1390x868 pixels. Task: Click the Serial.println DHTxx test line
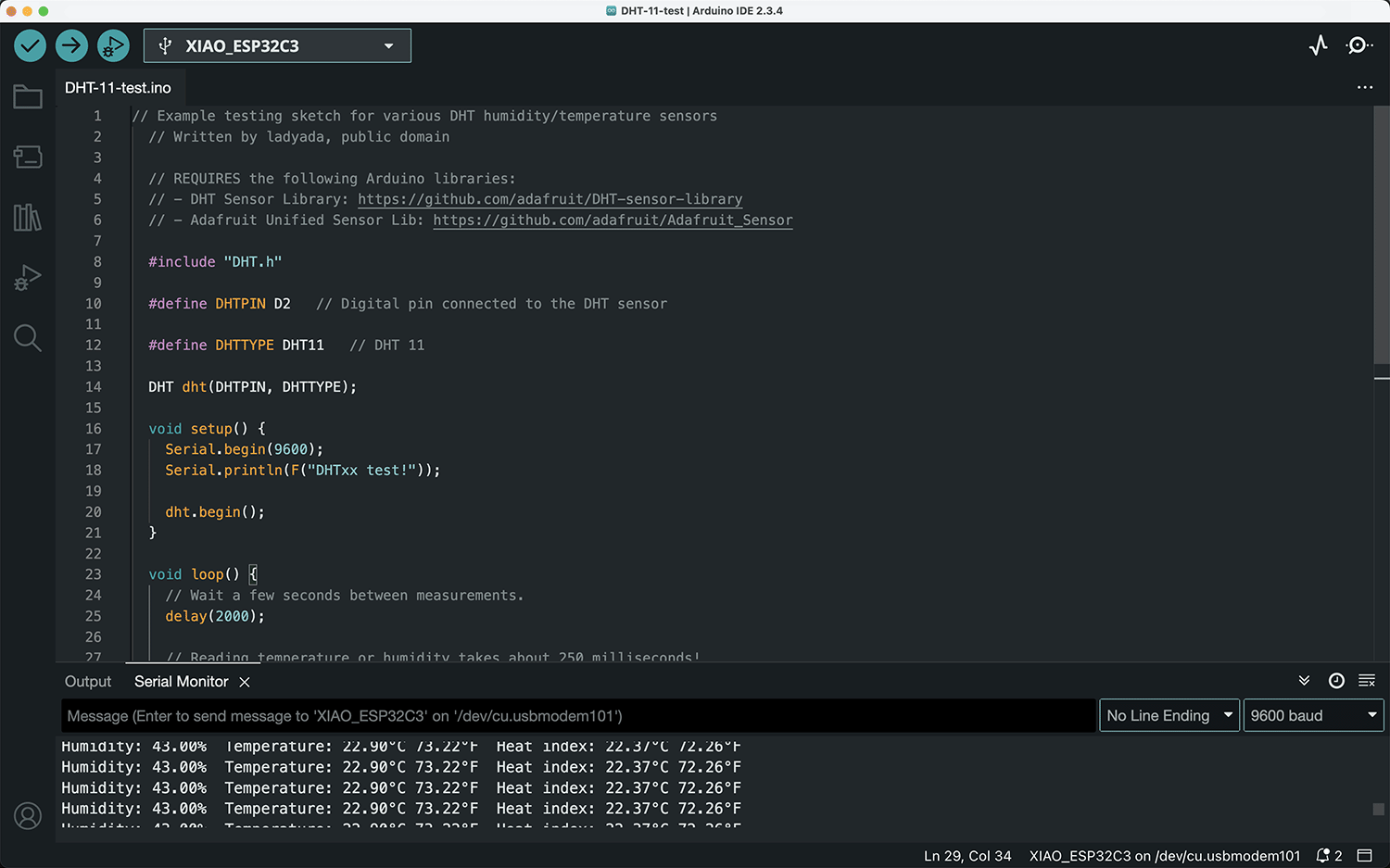(303, 471)
